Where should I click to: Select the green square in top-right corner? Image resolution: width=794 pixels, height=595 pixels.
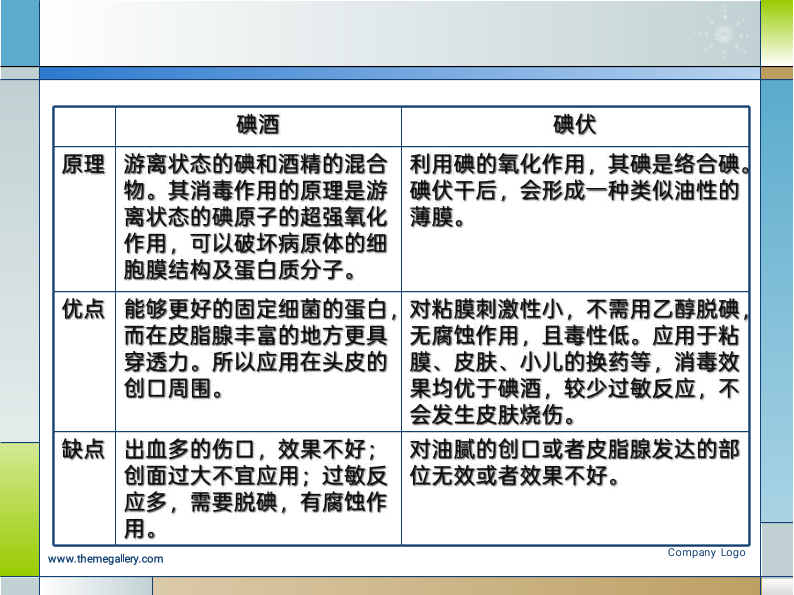tap(776, 33)
